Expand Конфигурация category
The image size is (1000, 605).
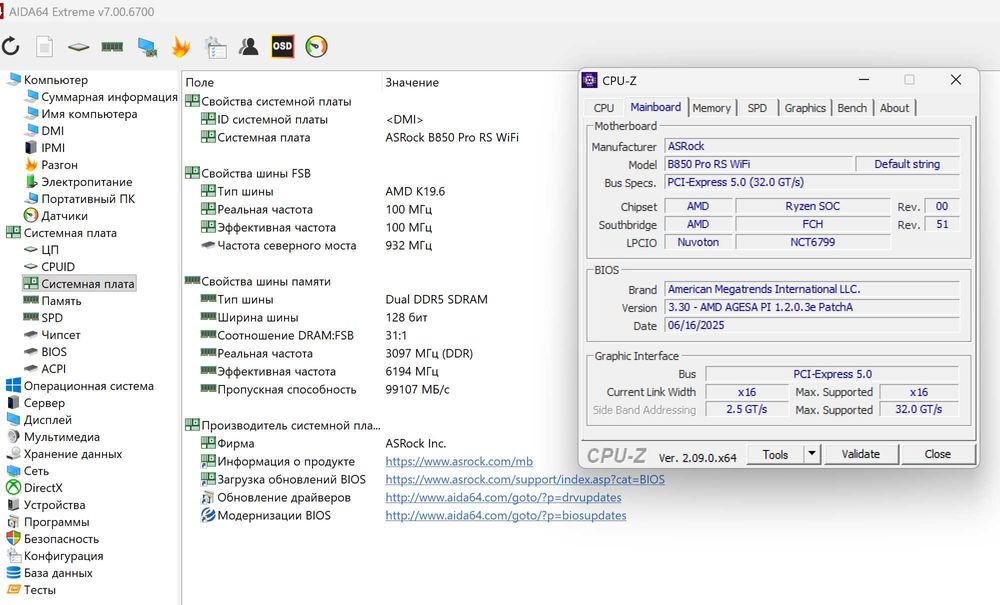pos(63,556)
